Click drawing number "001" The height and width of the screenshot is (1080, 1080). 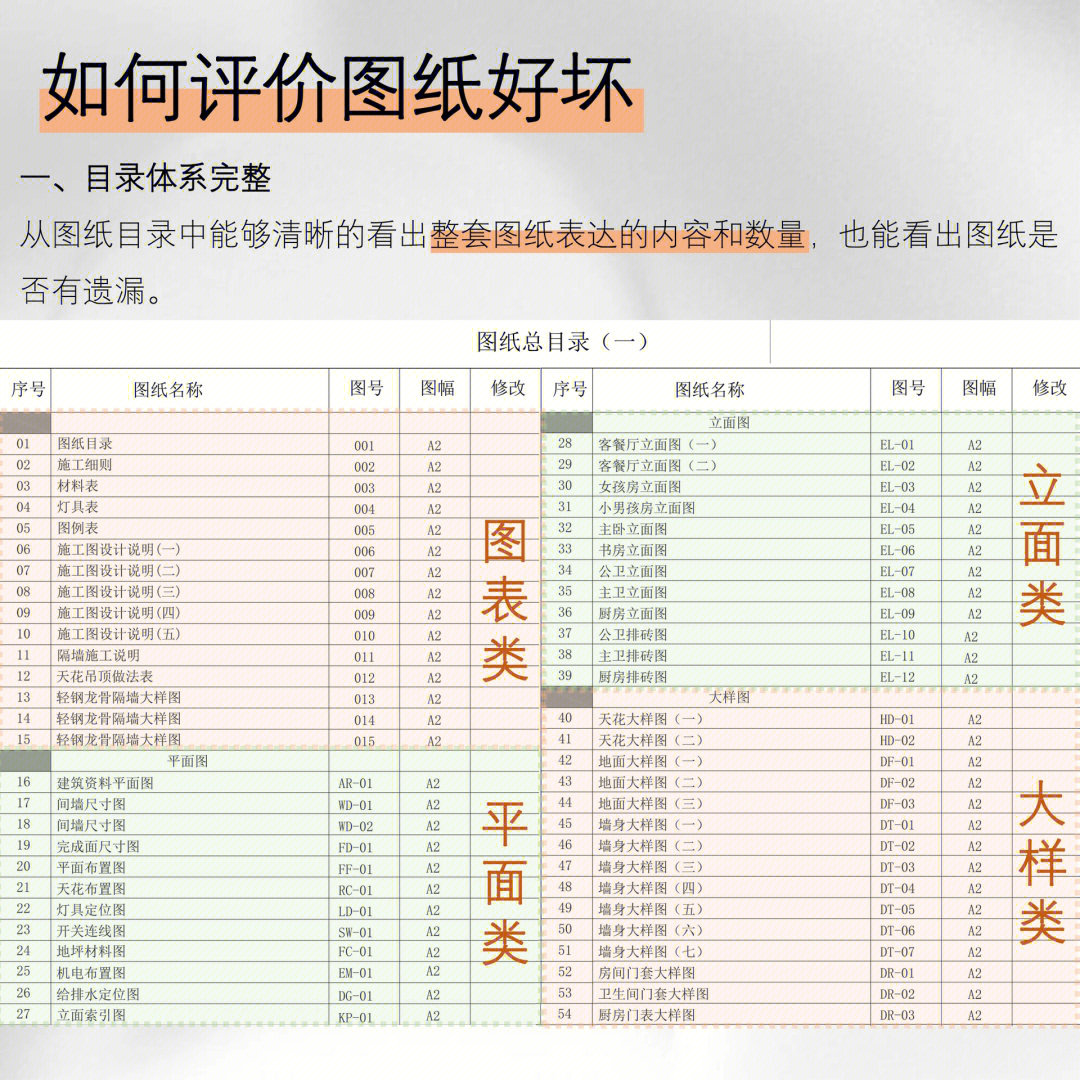tap(364, 446)
